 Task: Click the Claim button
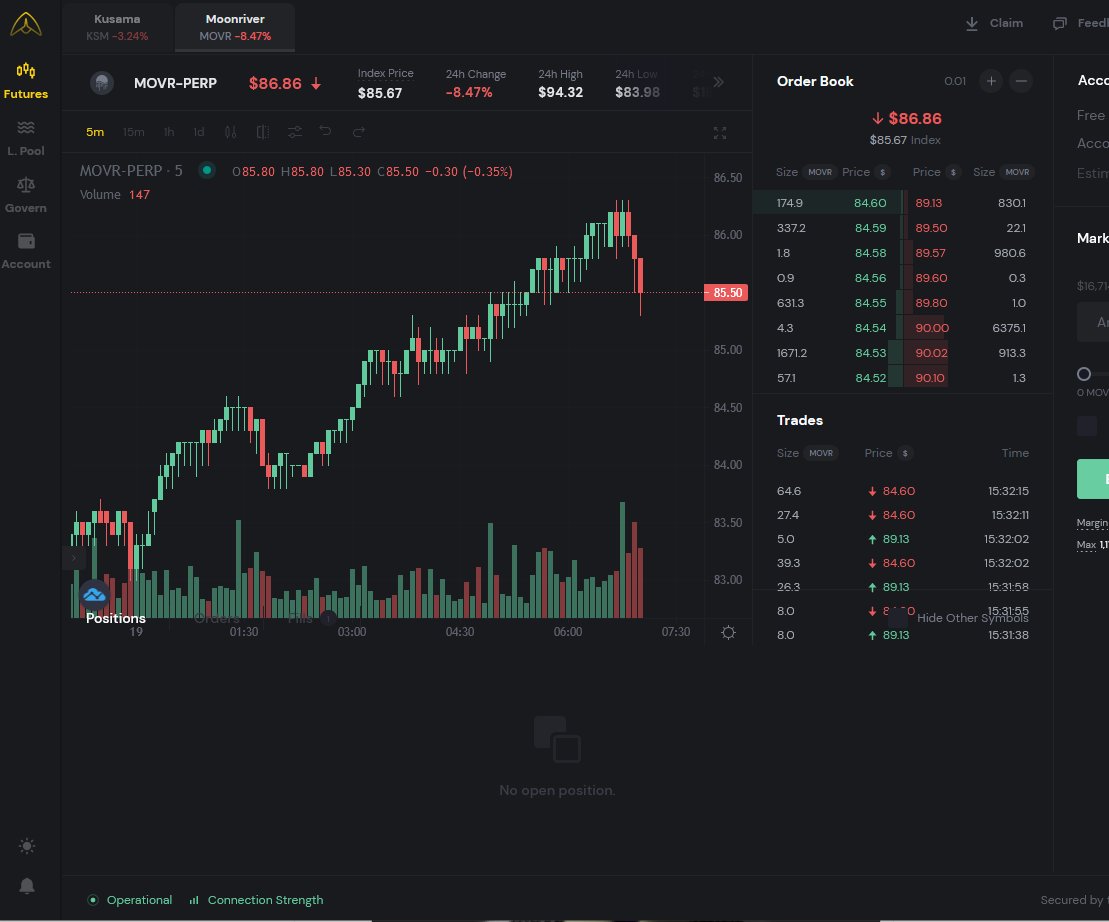click(994, 23)
